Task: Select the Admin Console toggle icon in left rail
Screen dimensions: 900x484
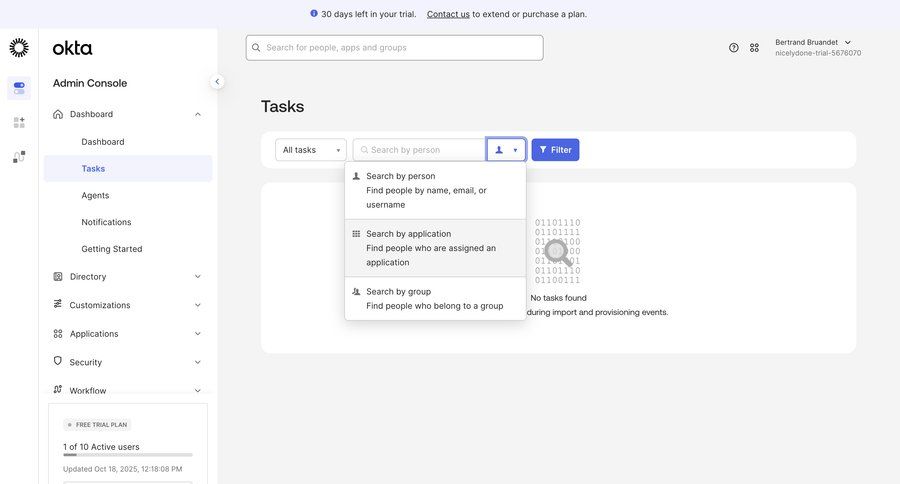Action: (19, 88)
